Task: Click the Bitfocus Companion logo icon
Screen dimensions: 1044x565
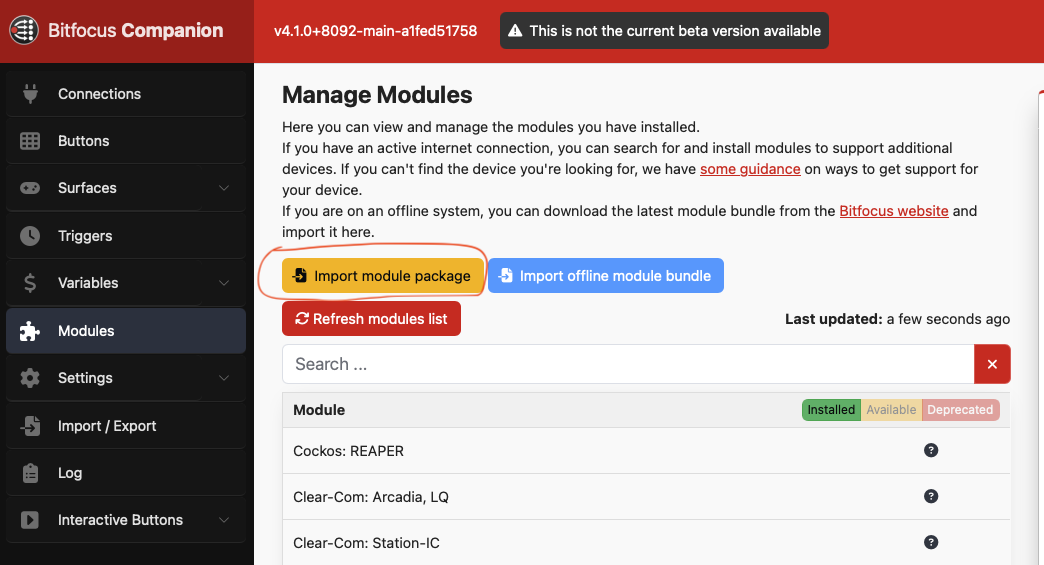Action: tap(24, 30)
